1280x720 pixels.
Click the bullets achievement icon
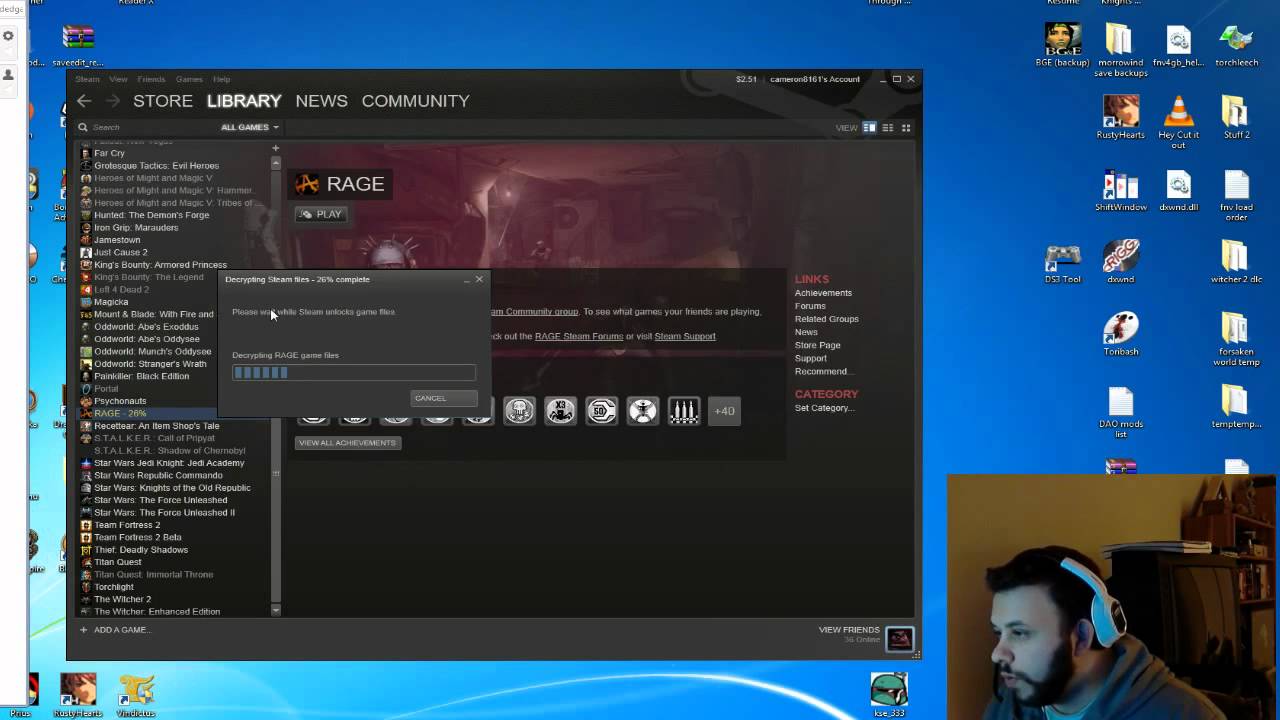click(683, 410)
